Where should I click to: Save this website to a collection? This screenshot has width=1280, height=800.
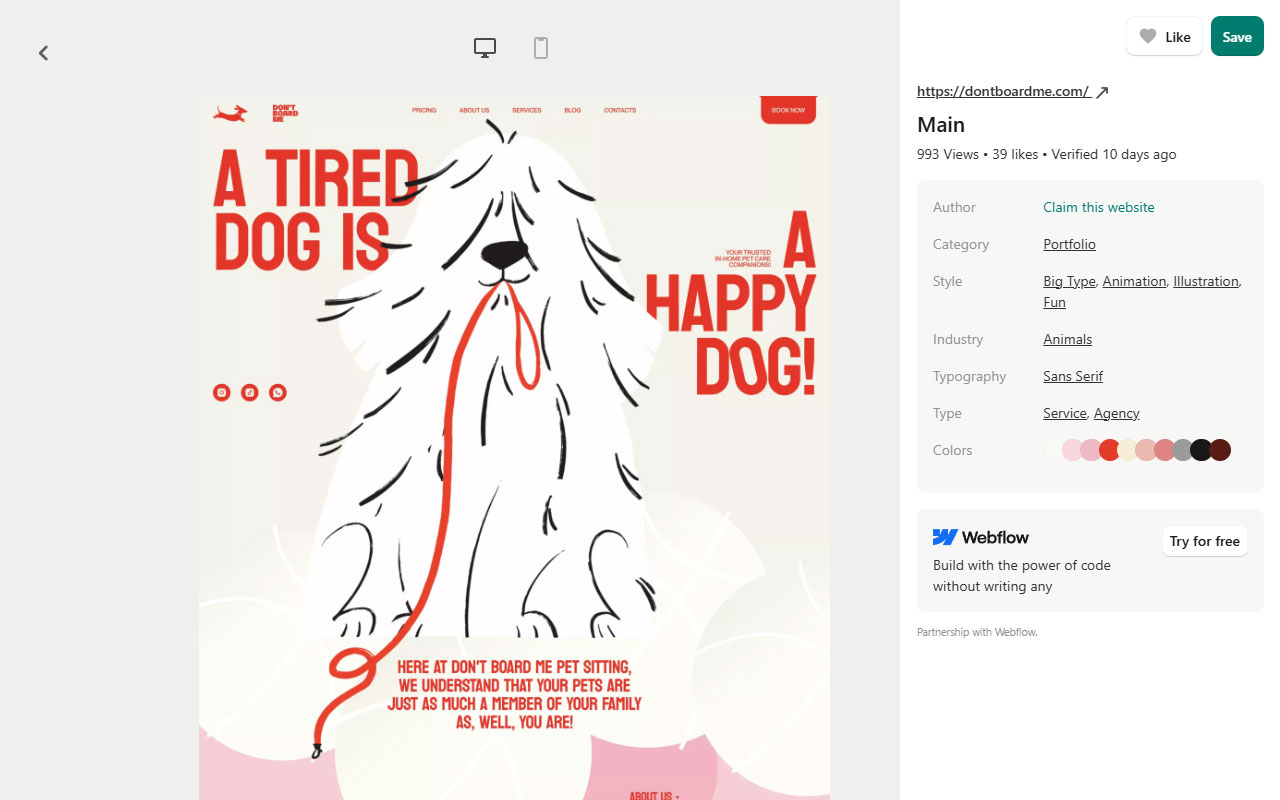(1237, 37)
